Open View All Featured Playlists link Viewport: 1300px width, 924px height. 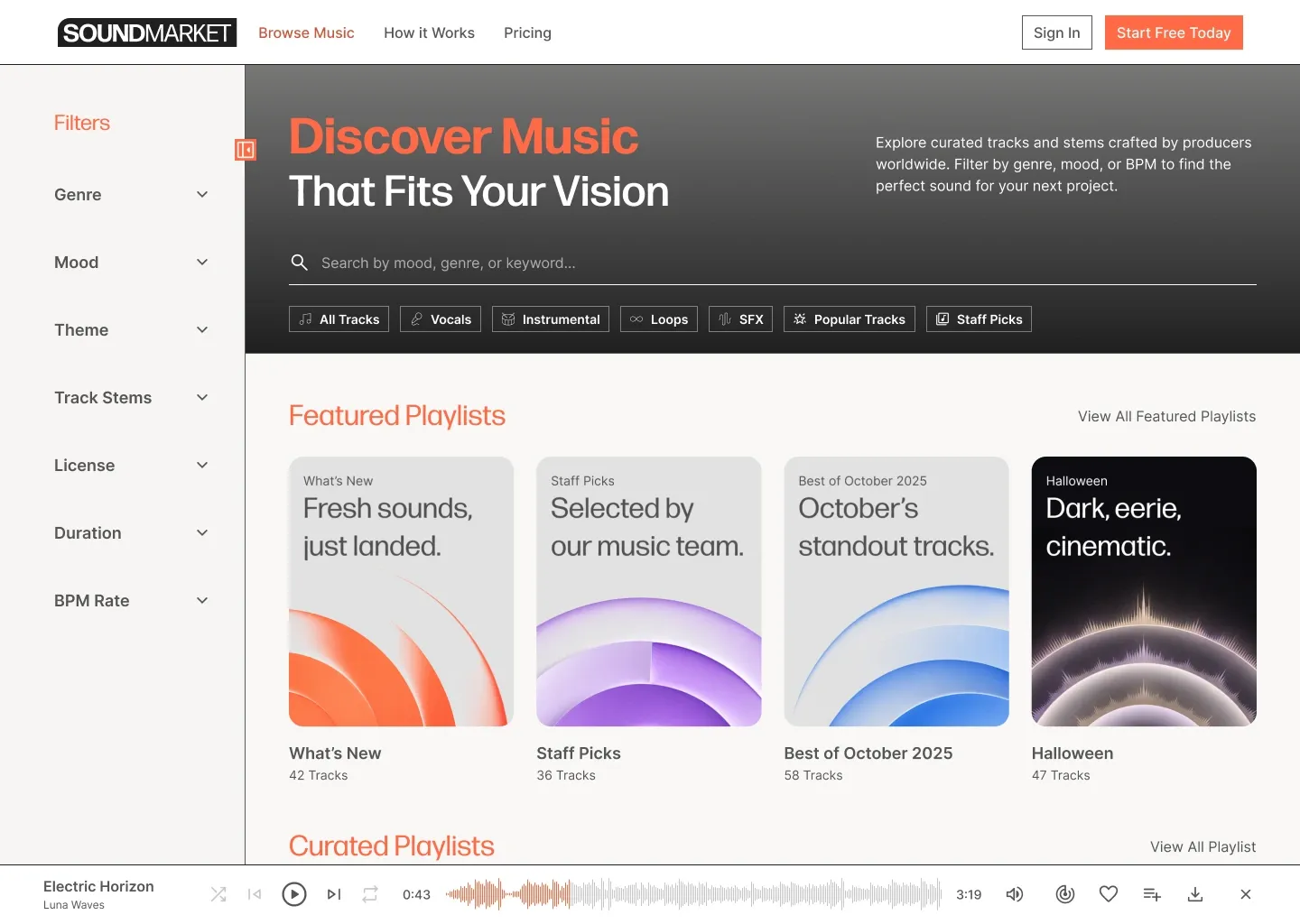pyautogui.click(x=1166, y=416)
